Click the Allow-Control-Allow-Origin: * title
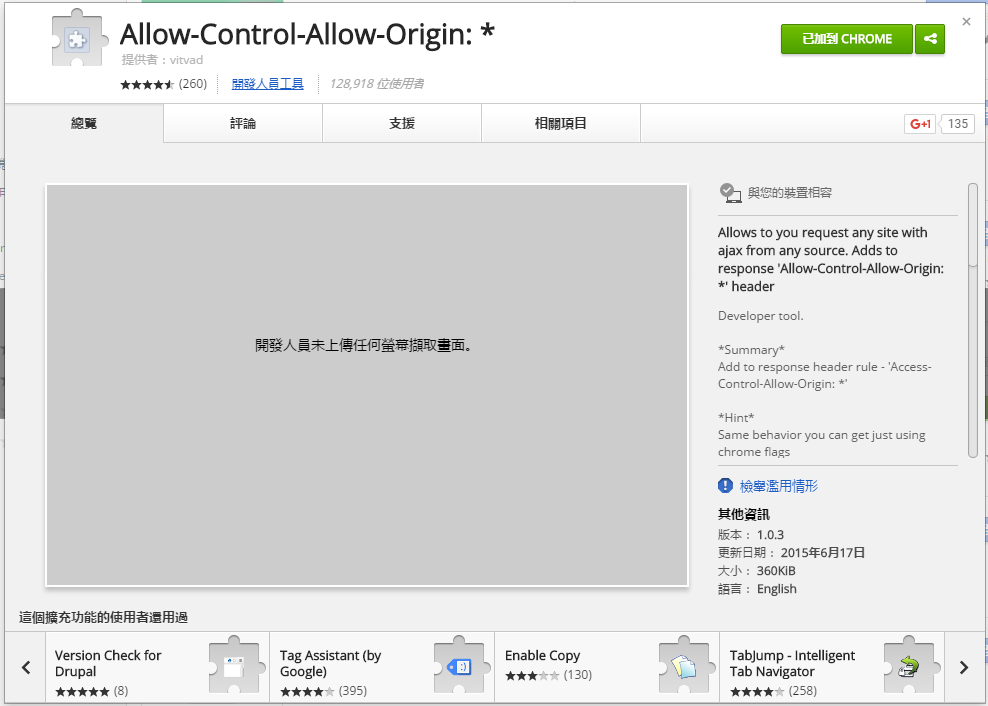The width and height of the screenshot is (988, 706). [x=307, y=34]
